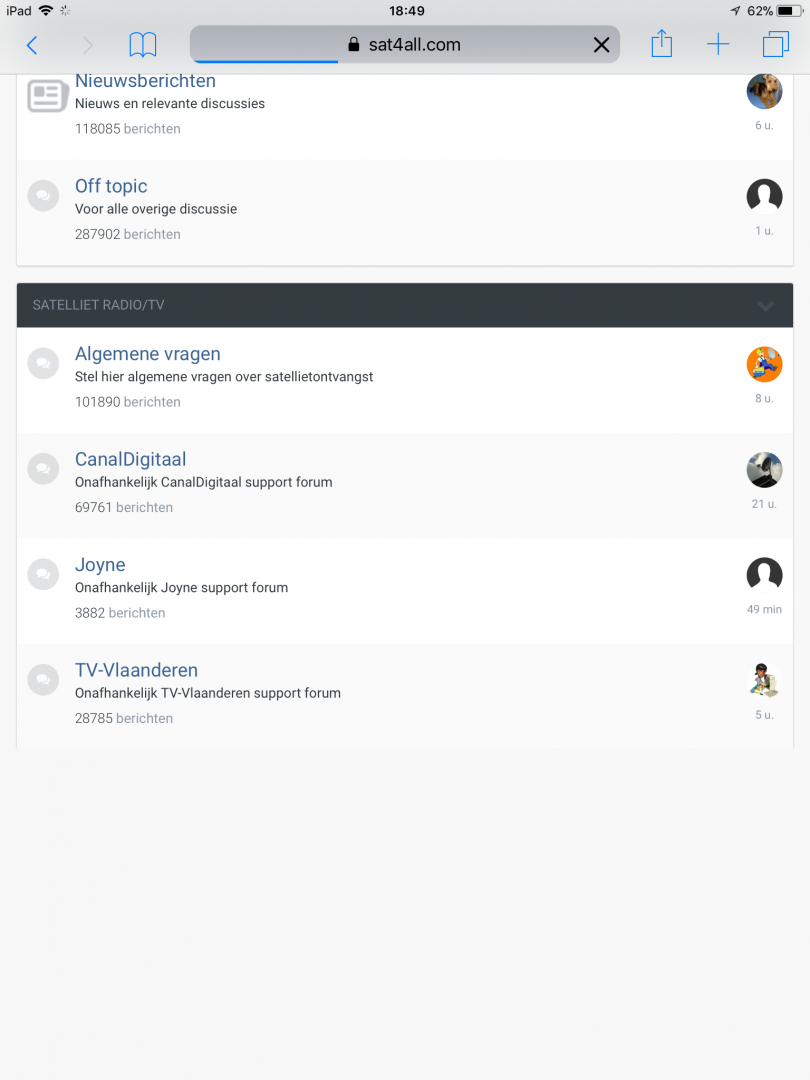Click the Algemene vragen speech bubble icon
810x1080 pixels.
coord(43,364)
